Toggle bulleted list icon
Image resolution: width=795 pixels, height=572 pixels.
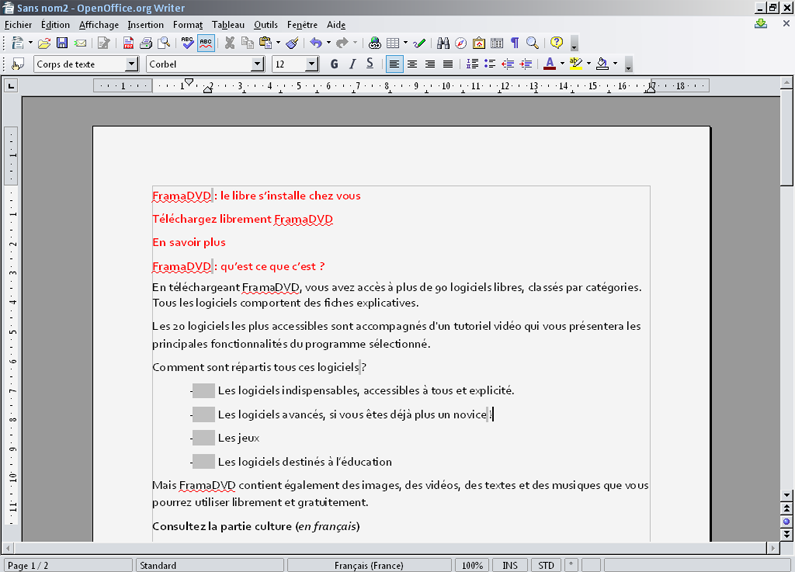tap(490, 64)
